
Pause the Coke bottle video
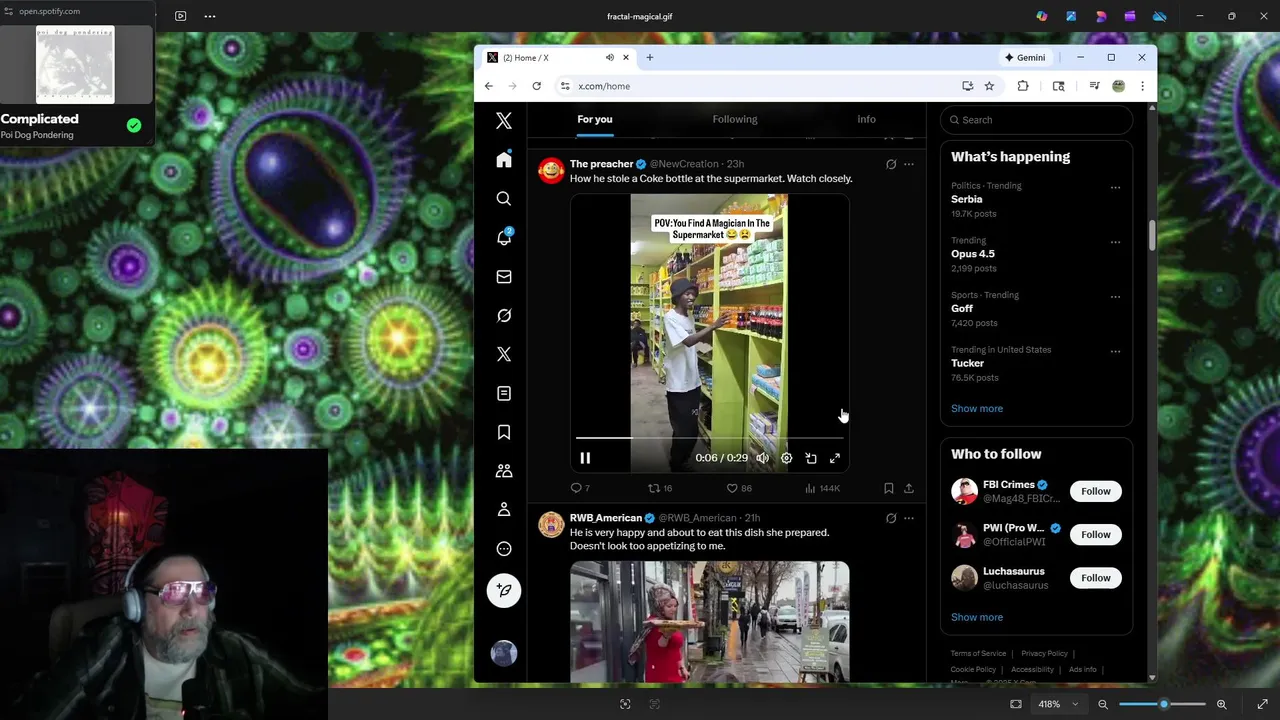pyautogui.click(x=585, y=458)
